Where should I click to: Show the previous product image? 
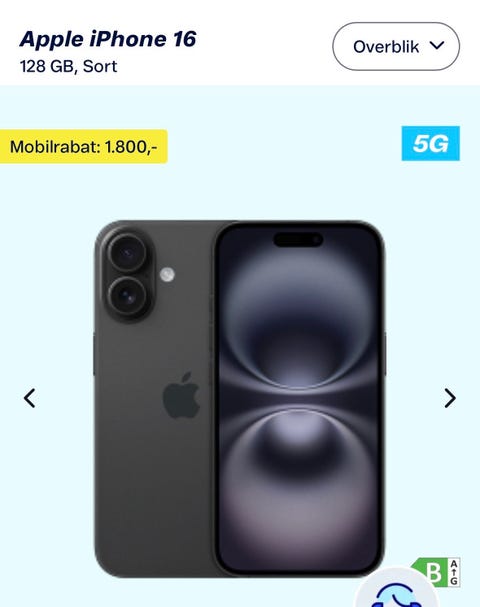(x=30, y=398)
